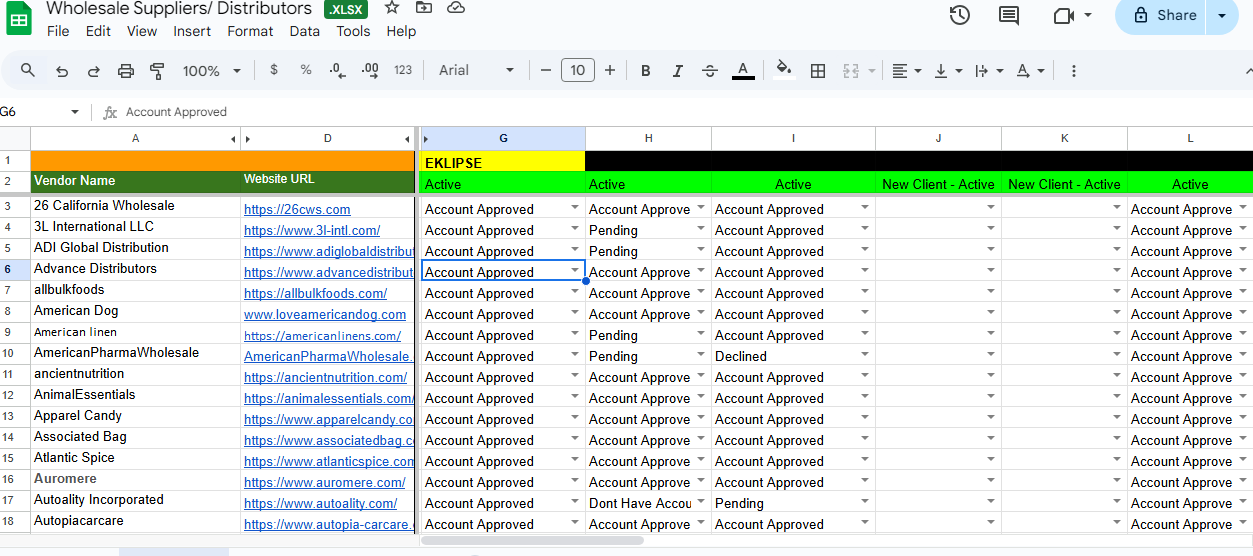Format as currency

(x=274, y=70)
